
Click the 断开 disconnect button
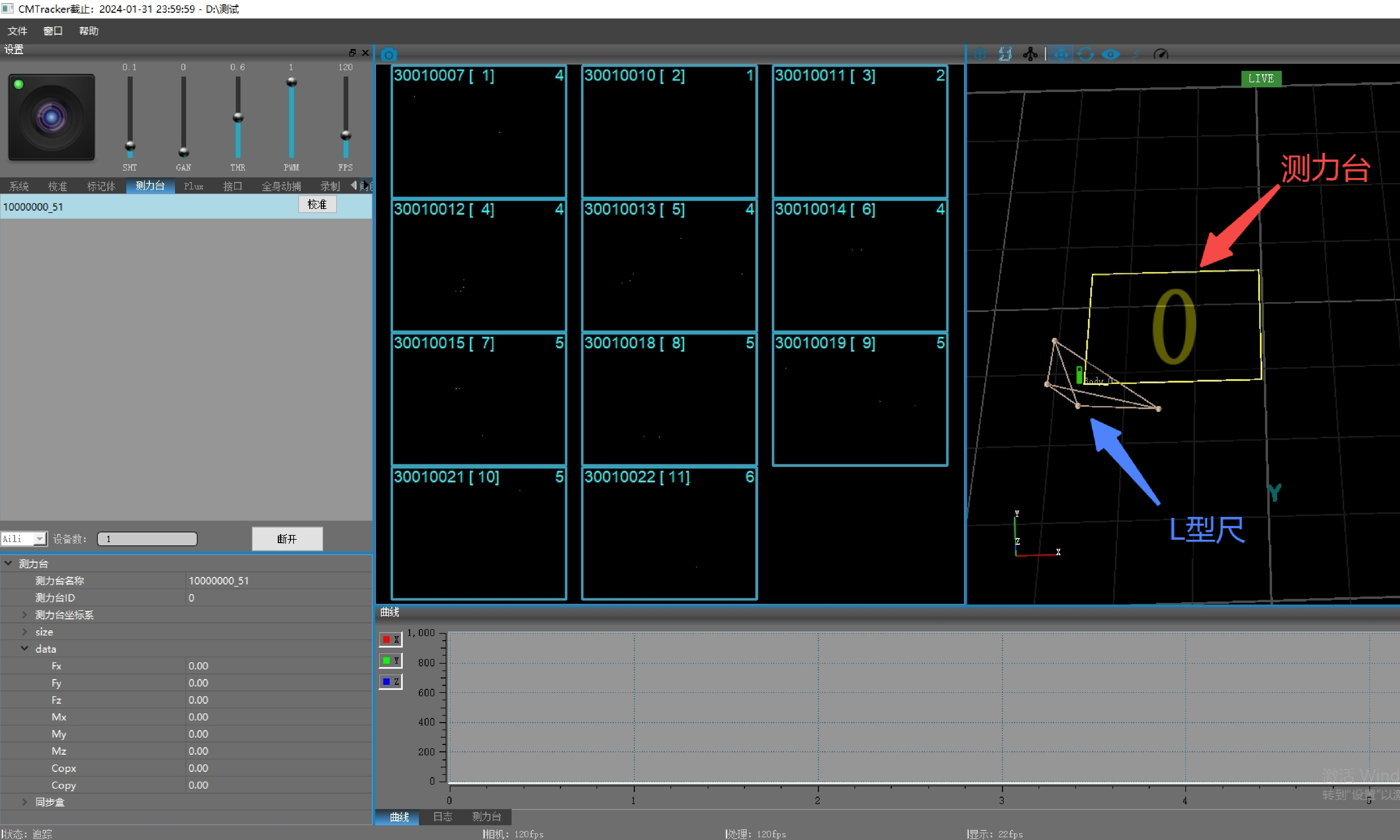287,539
